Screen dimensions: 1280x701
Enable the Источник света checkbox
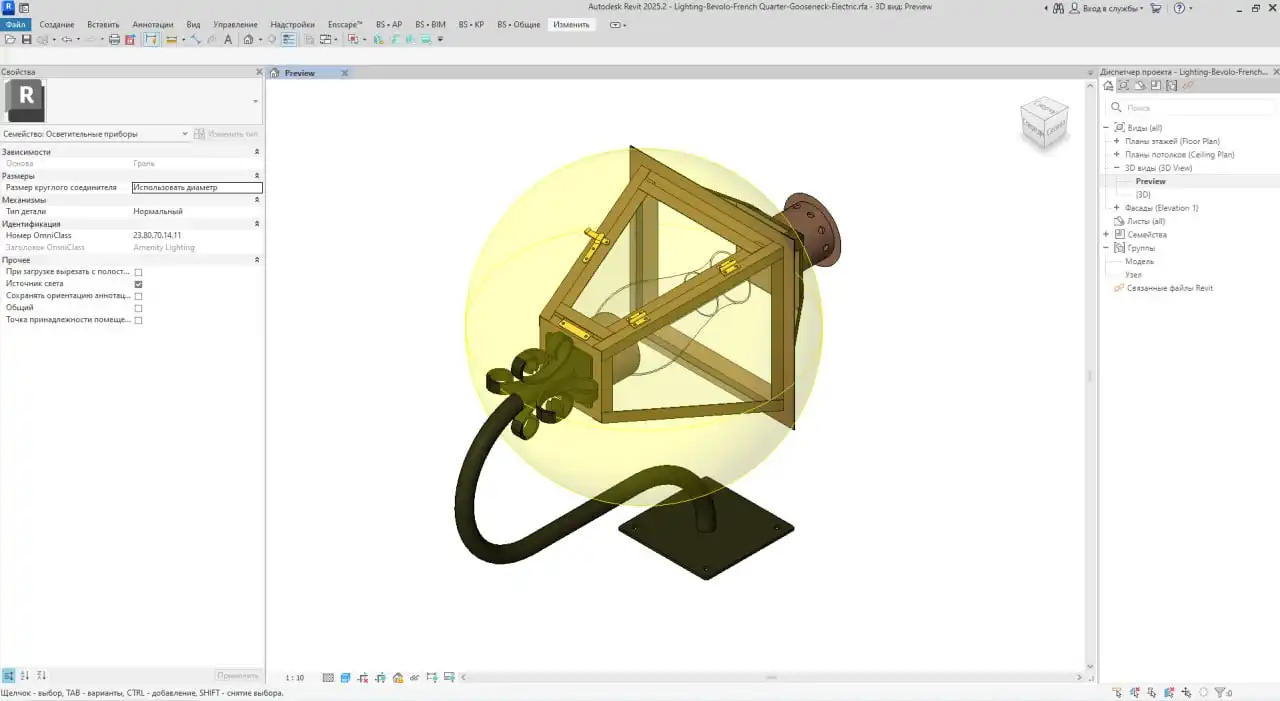point(138,283)
